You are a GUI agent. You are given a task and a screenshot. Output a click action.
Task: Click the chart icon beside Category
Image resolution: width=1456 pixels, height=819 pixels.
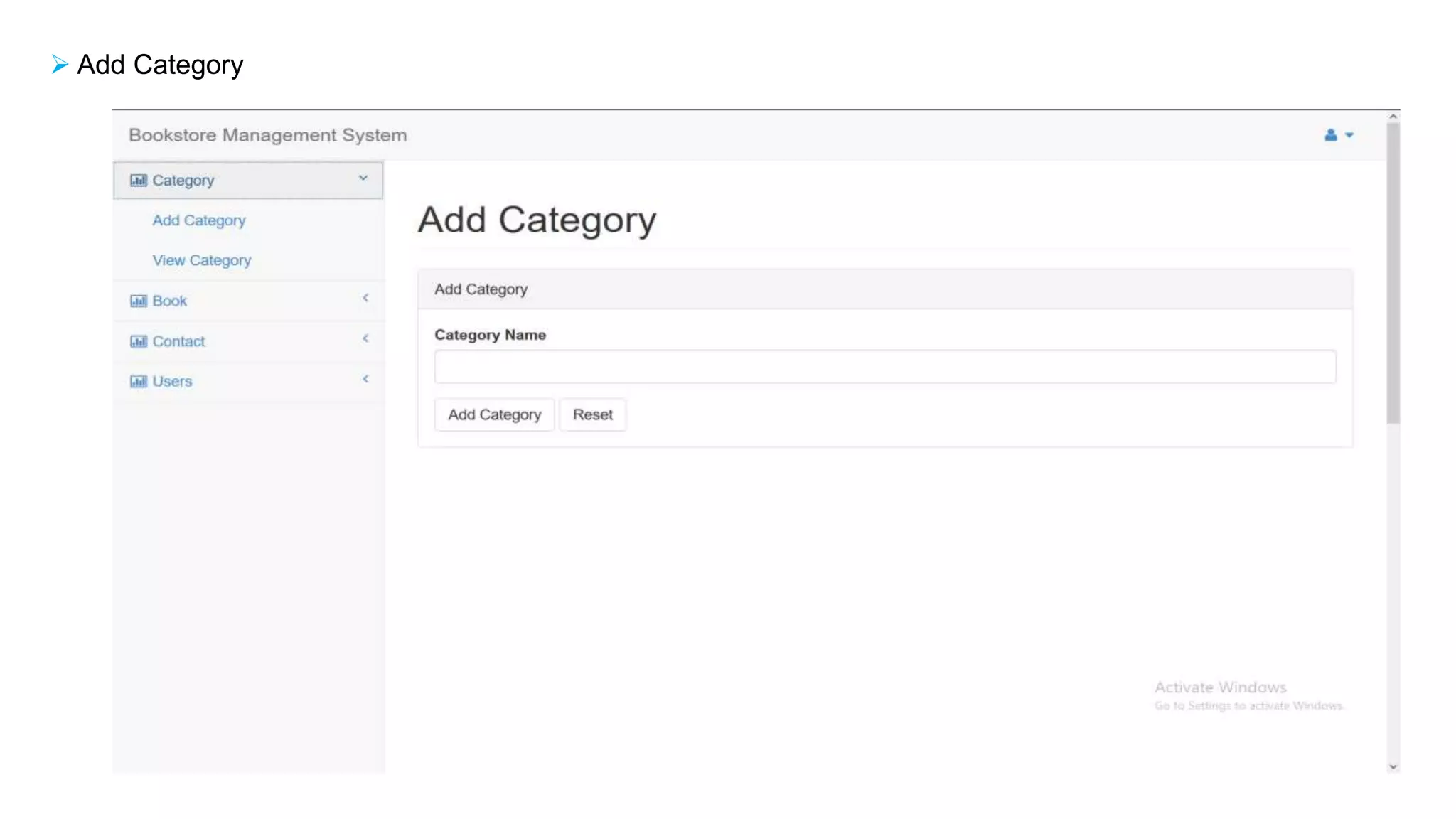[x=138, y=181]
